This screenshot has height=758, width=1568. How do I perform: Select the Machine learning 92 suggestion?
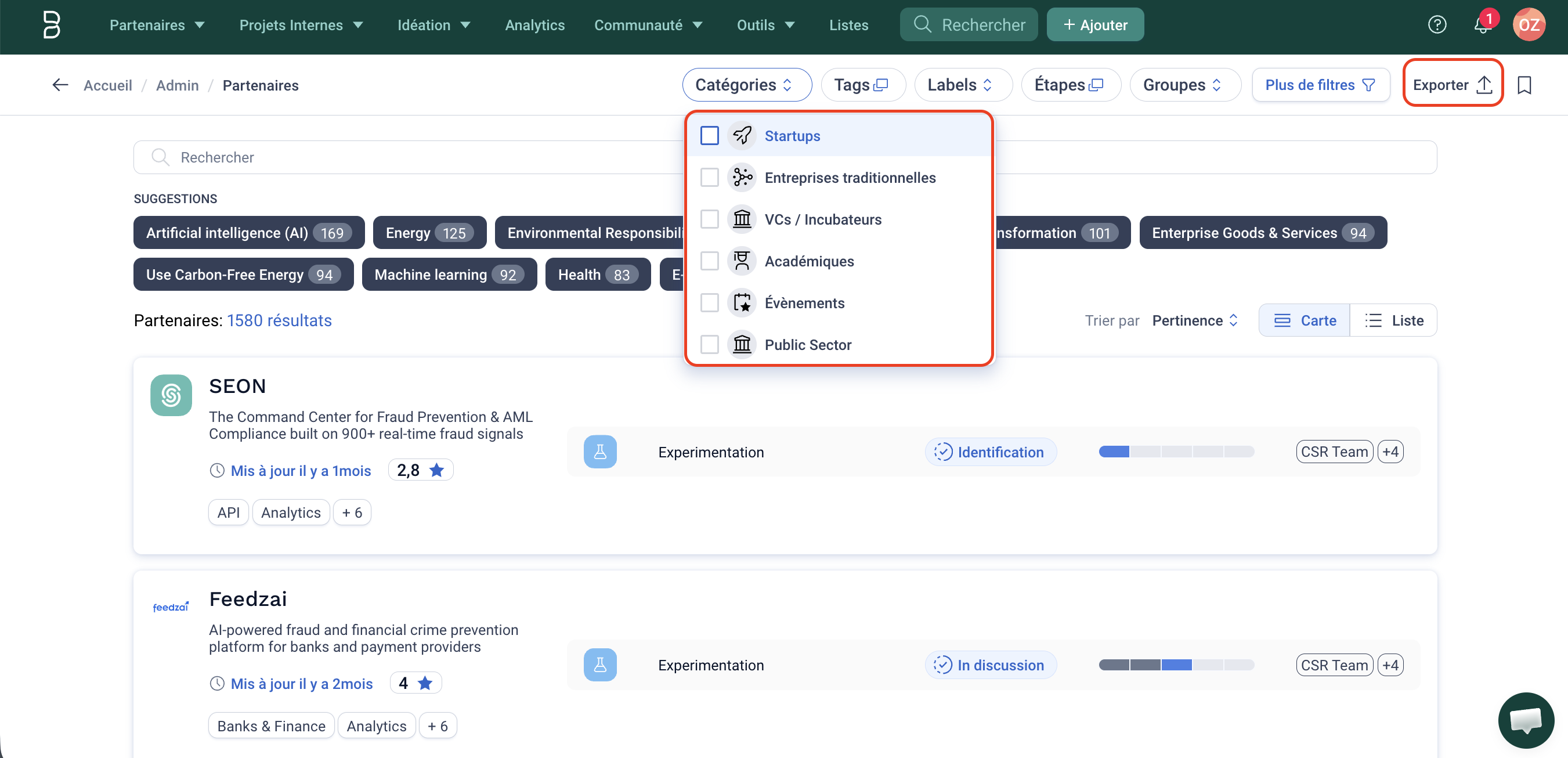point(449,275)
